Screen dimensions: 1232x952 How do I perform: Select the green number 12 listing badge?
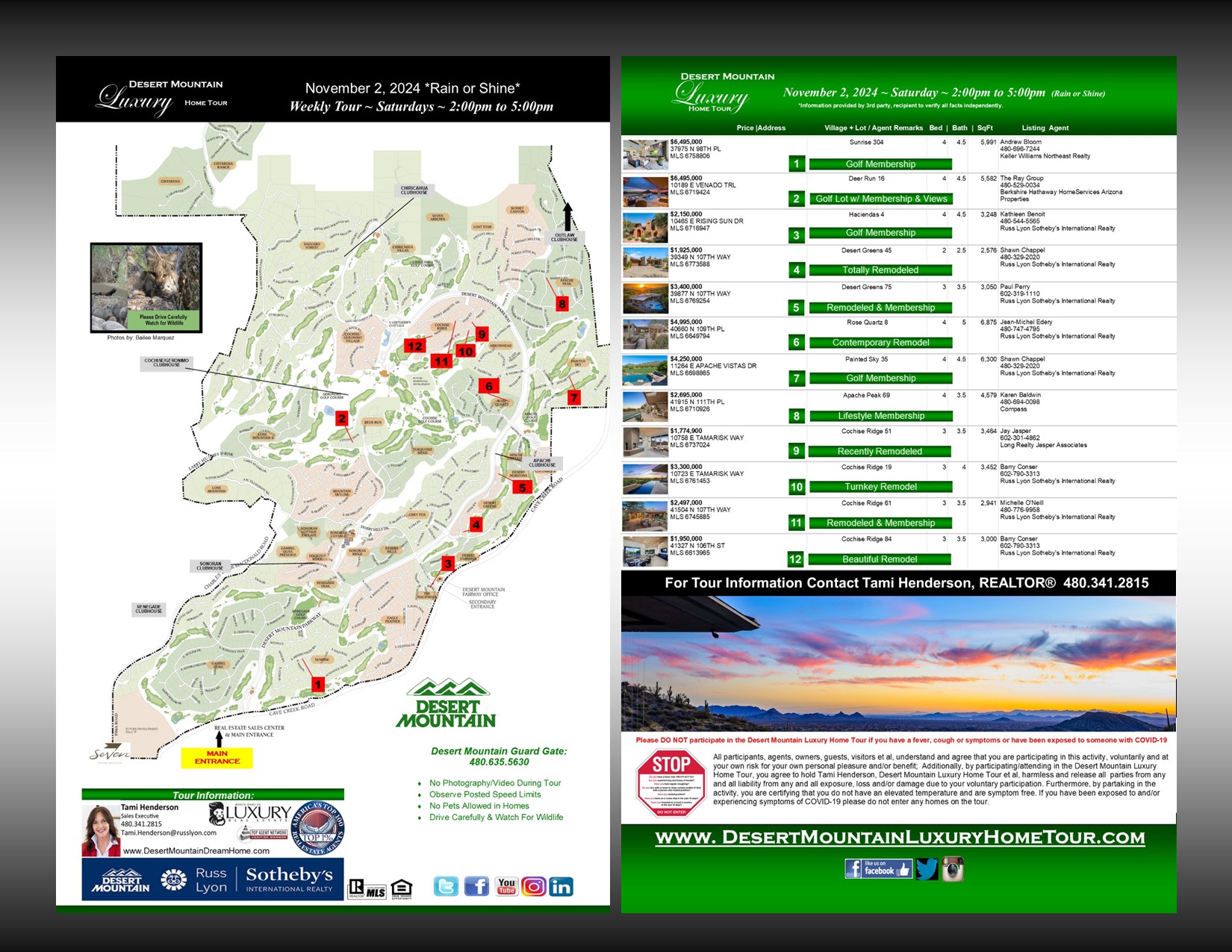point(795,559)
